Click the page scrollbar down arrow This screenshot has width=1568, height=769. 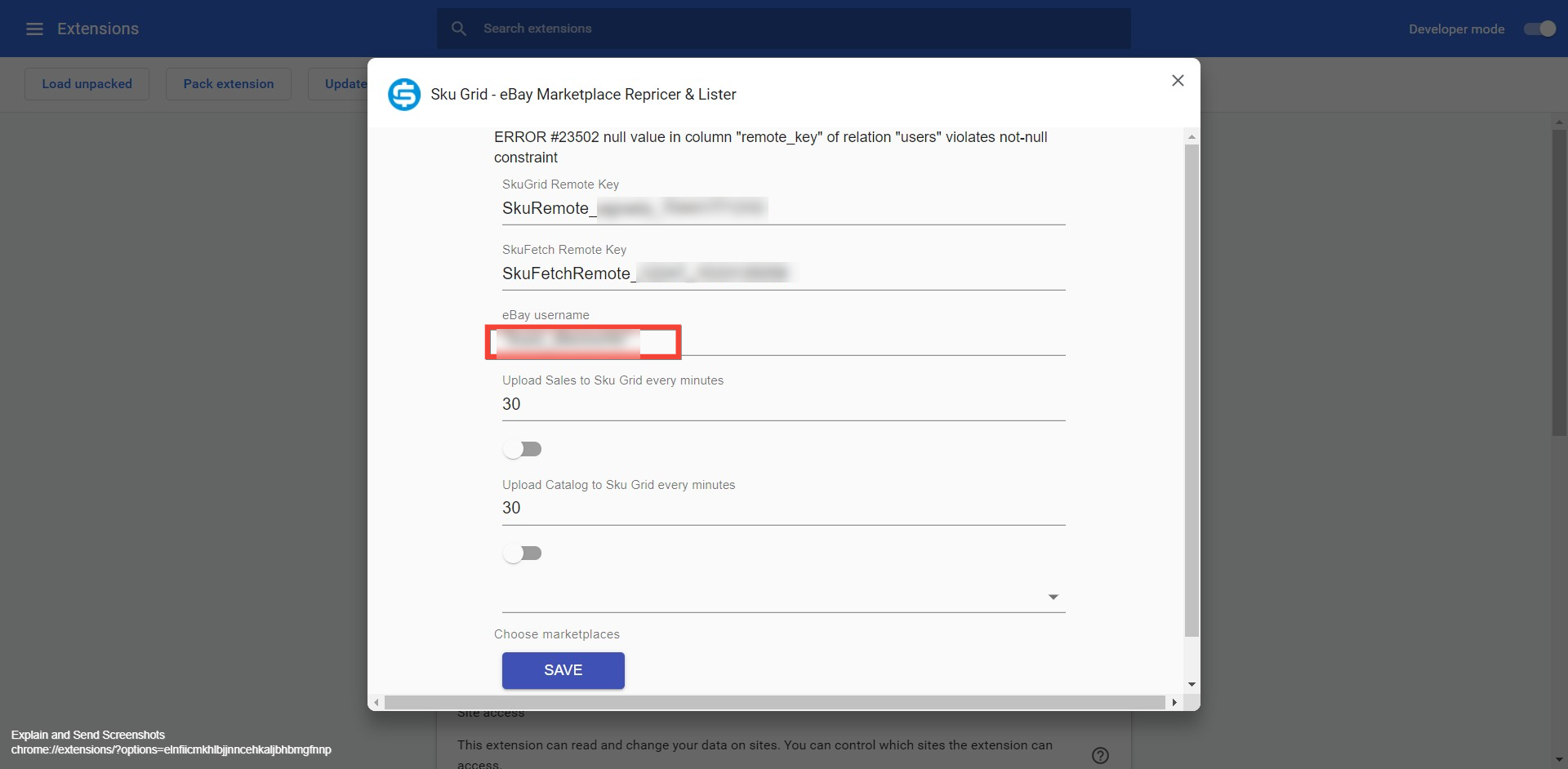1559,761
